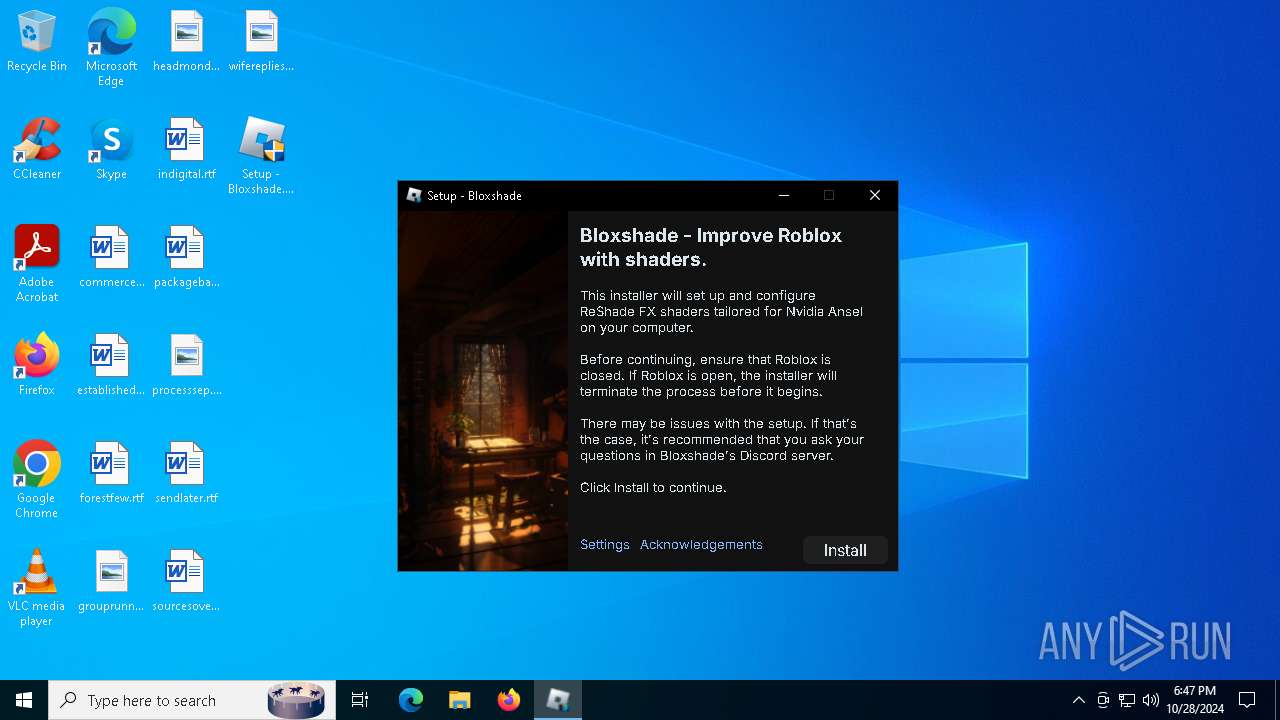The height and width of the screenshot is (720, 1280).
Task: Select the Setup - Bloxshade installer file icon
Action: pos(261,156)
